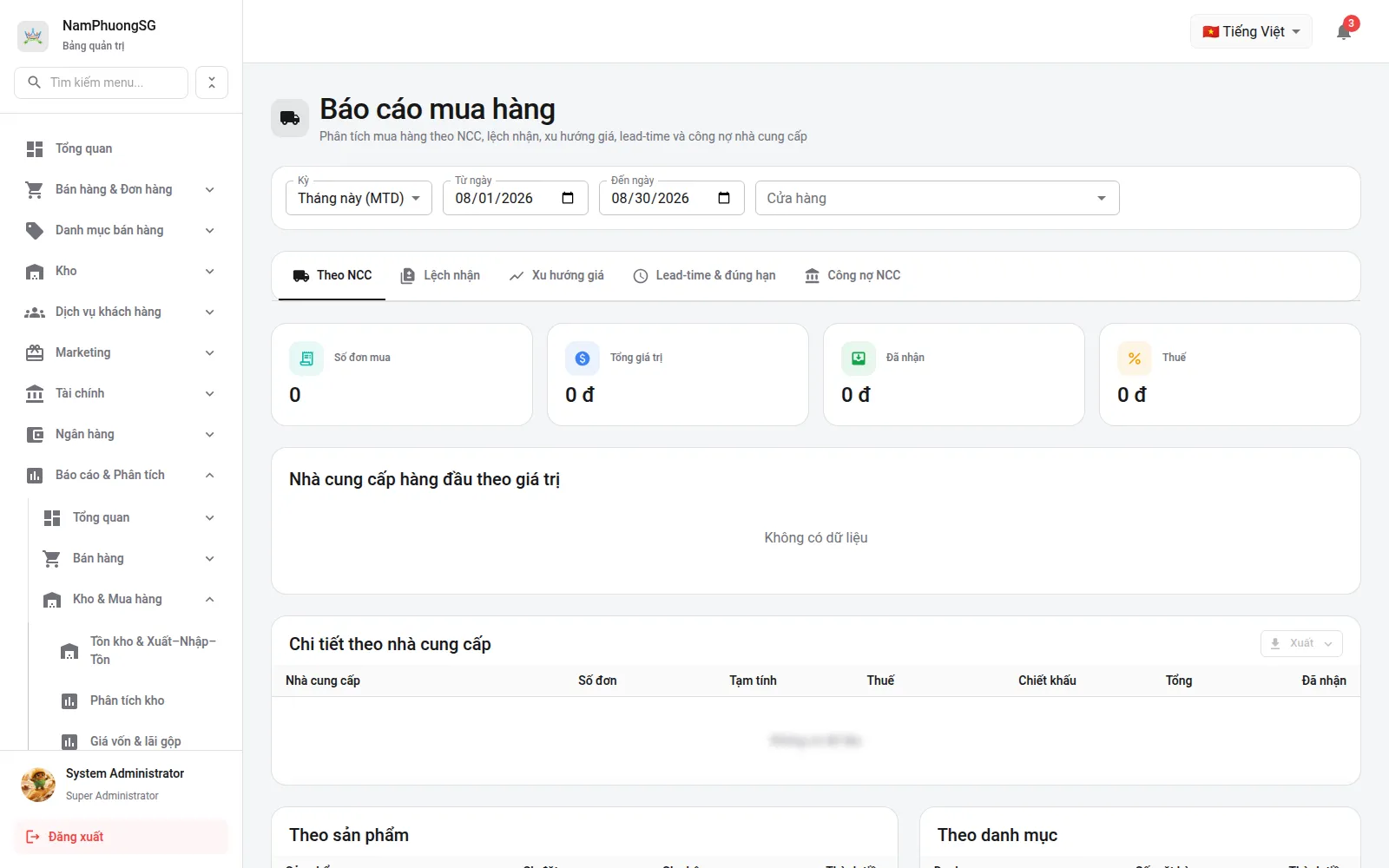Image resolution: width=1389 pixels, height=868 pixels.
Task: Click the Thuế percent icon
Action: pos(1135,358)
